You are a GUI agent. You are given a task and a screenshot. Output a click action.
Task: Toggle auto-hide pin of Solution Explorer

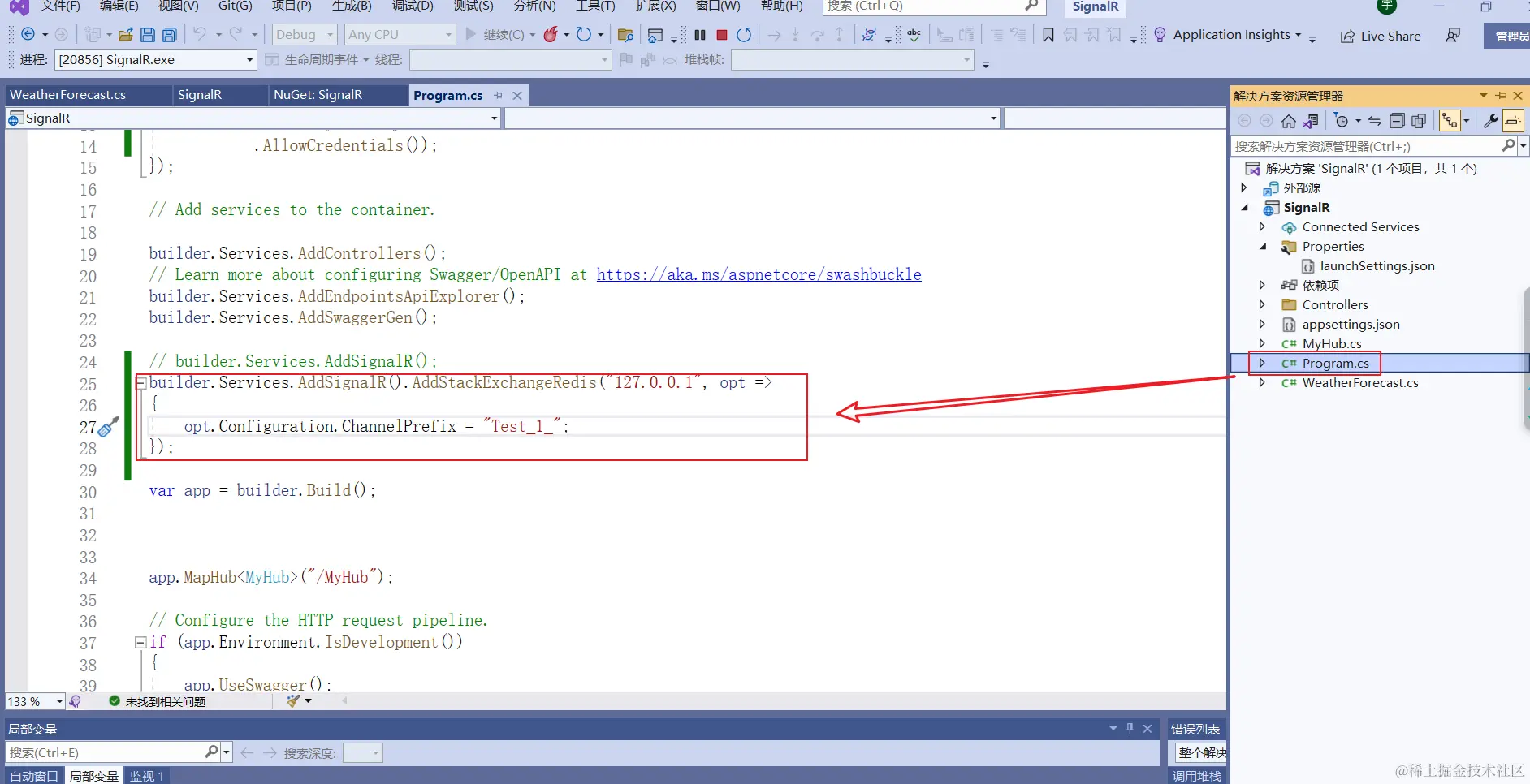(x=1501, y=96)
